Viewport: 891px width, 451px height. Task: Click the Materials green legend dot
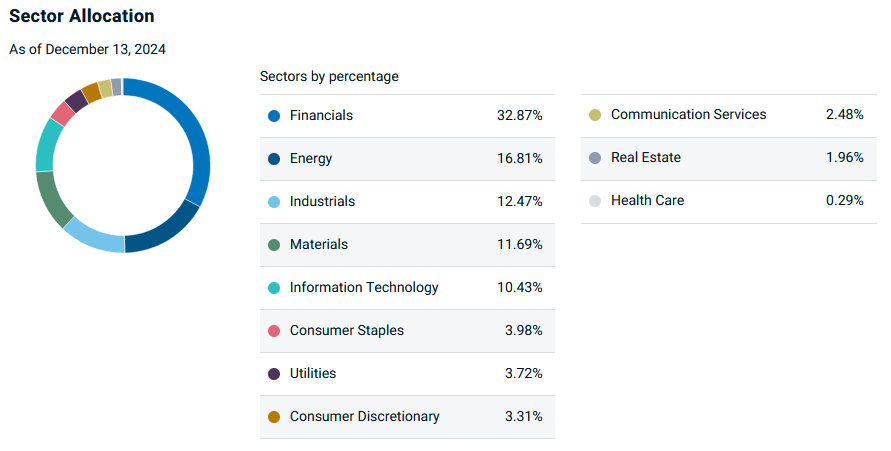click(274, 245)
